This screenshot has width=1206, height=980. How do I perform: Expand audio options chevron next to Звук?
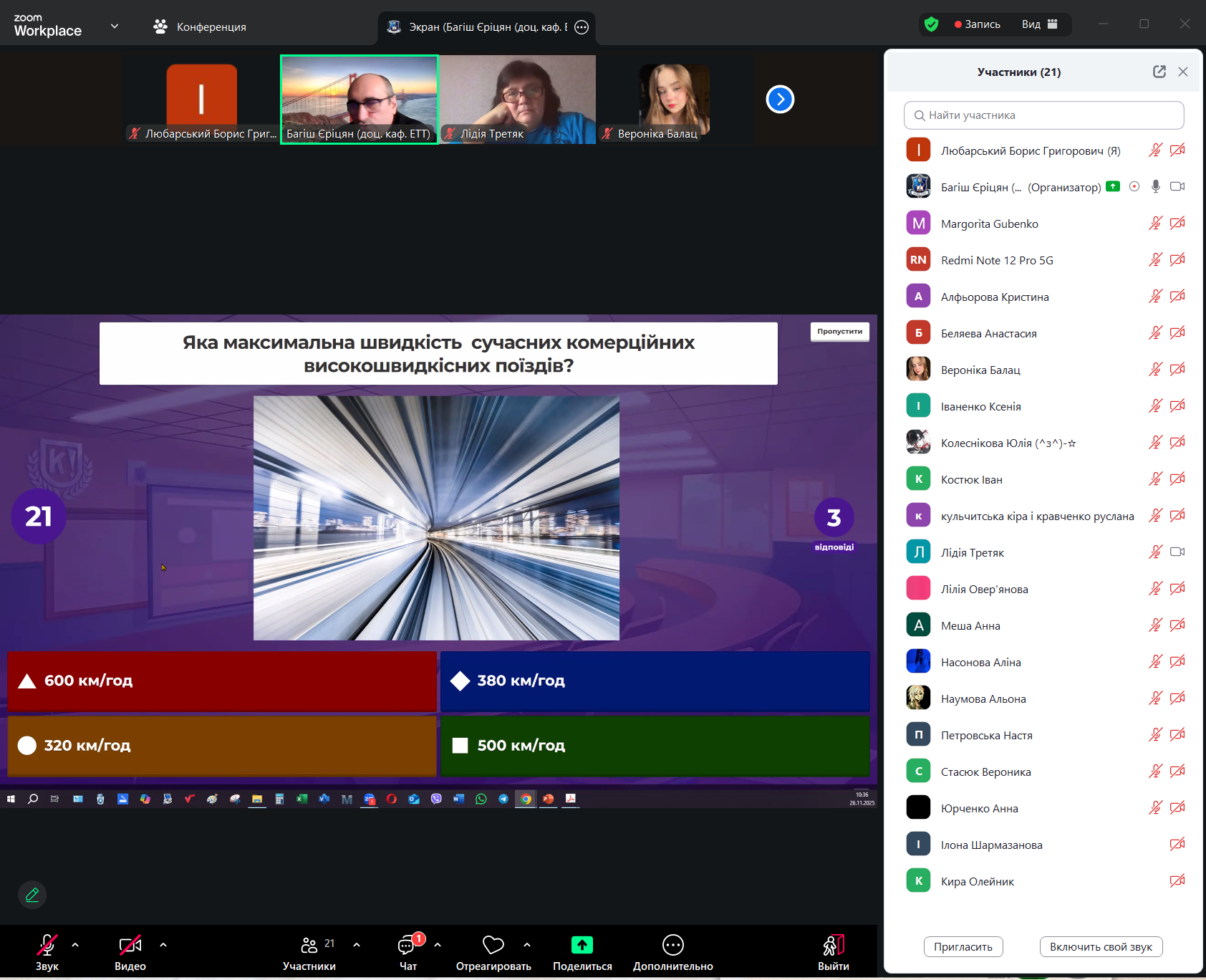pos(75,945)
